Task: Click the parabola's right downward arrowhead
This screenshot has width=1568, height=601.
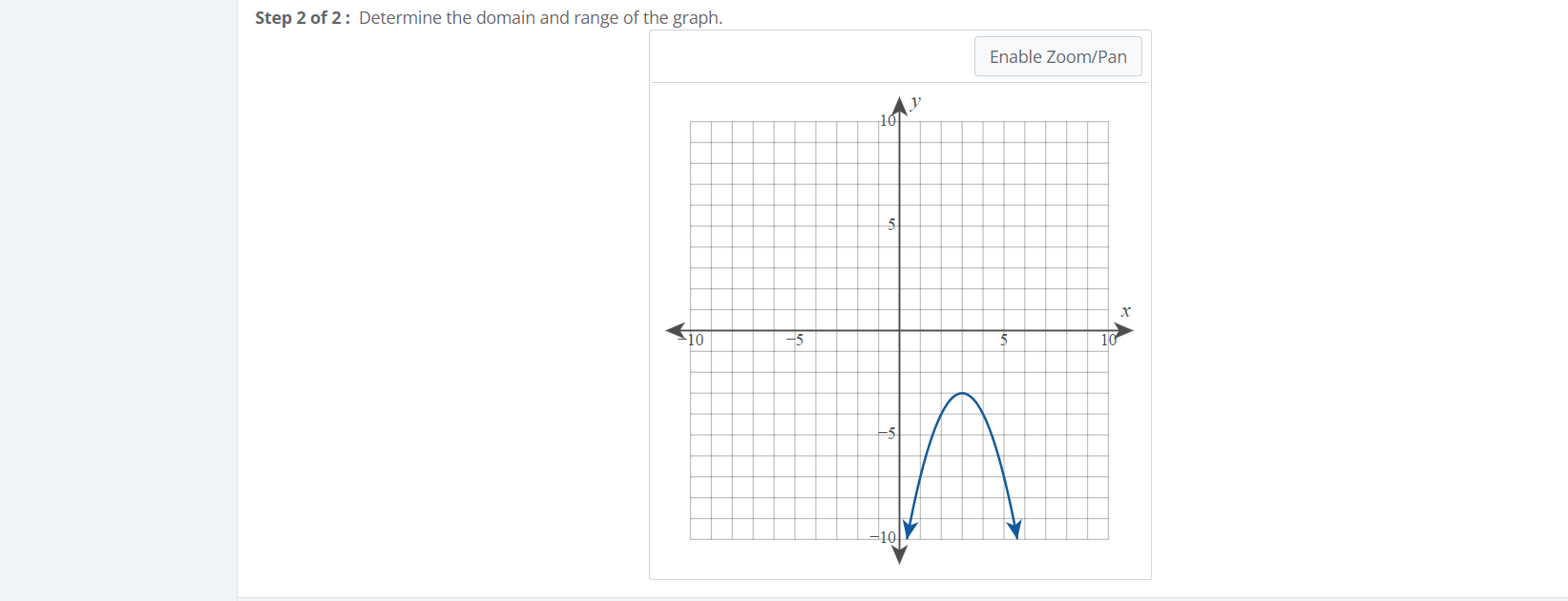Action: tap(1015, 529)
